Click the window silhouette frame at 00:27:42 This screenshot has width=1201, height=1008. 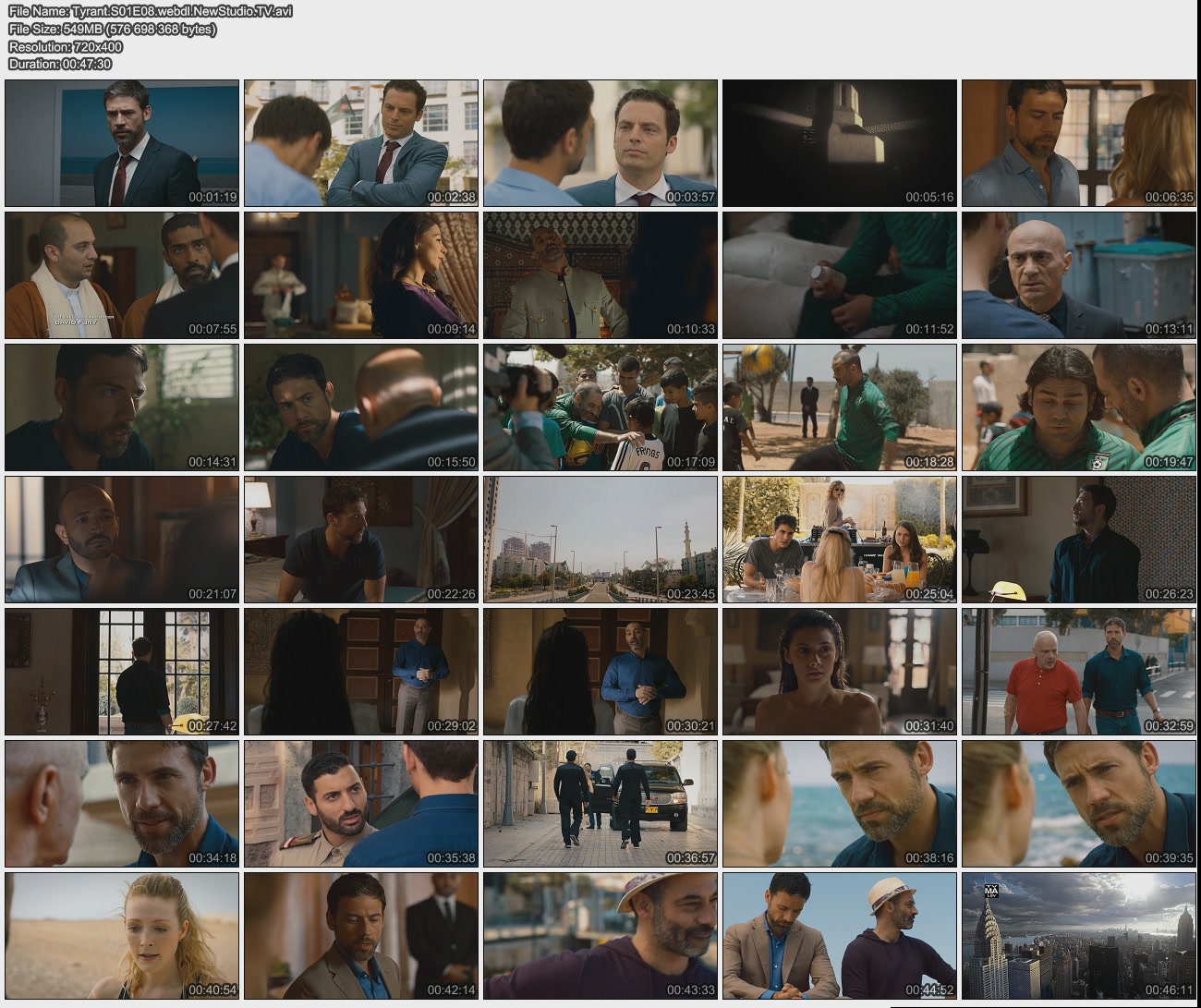pyautogui.click(x=122, y=672)
